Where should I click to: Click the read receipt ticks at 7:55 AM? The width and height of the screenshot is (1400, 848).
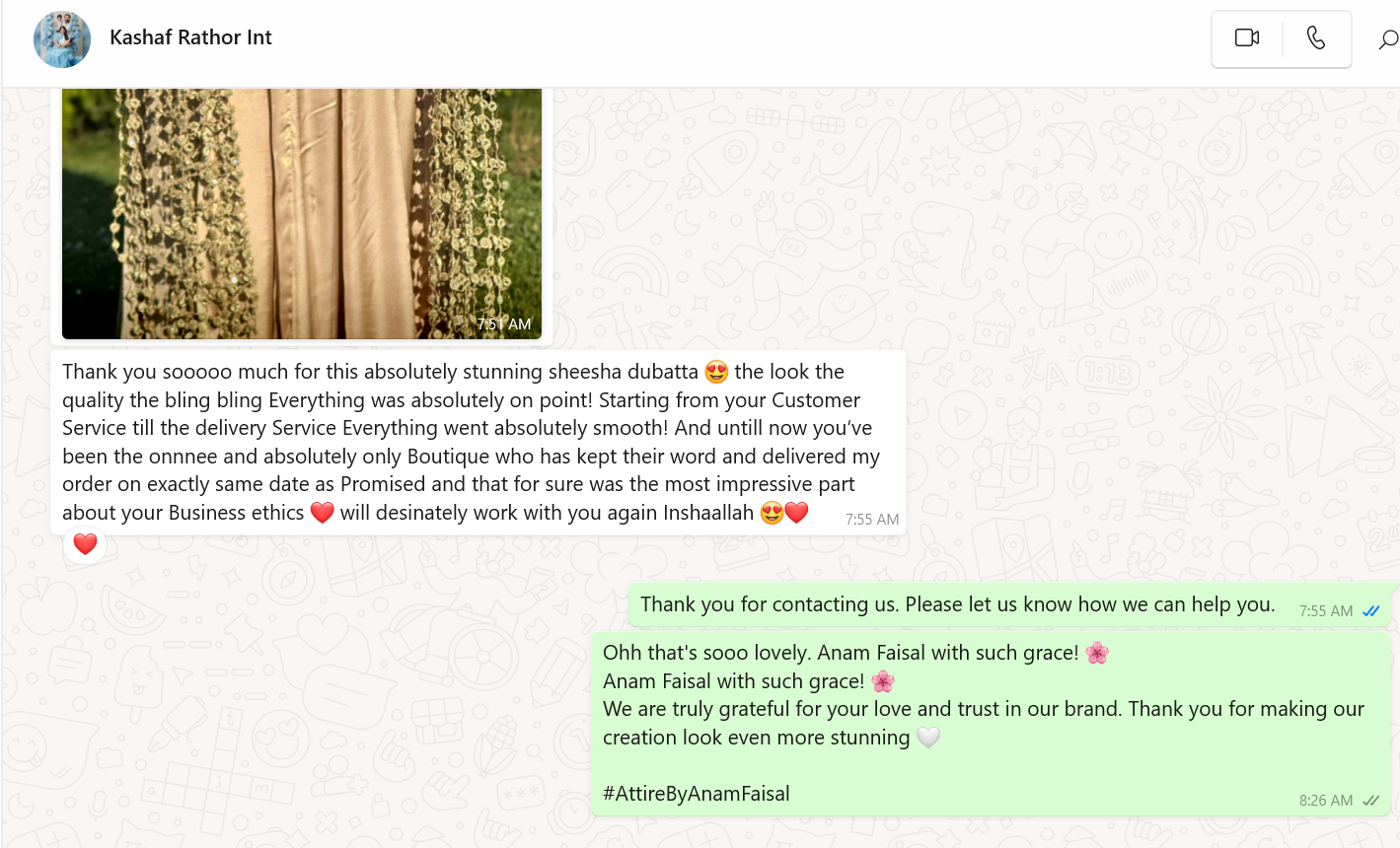point(1371,611)
